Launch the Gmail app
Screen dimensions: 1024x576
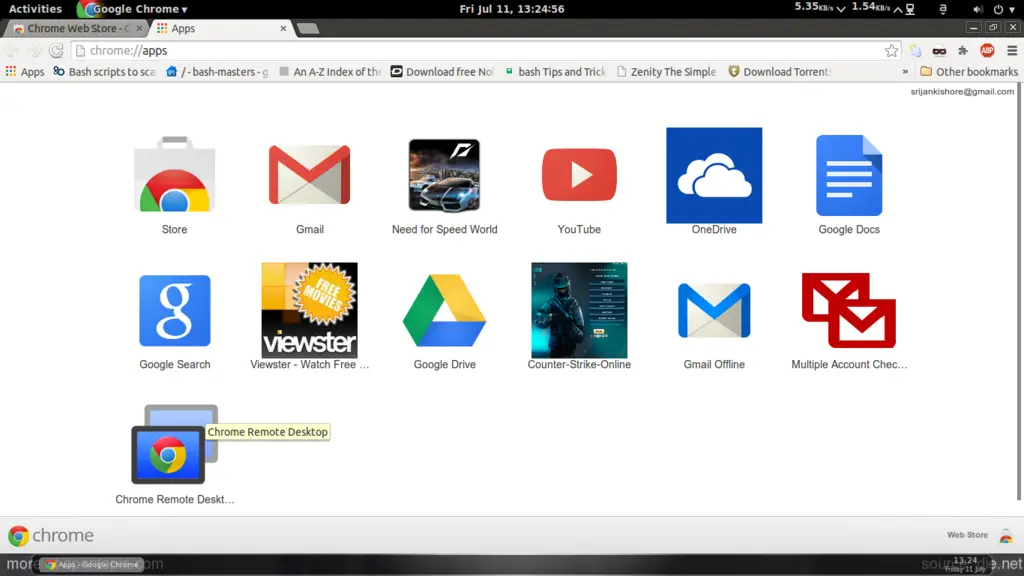pyautogui.click(x=309, y=176)
